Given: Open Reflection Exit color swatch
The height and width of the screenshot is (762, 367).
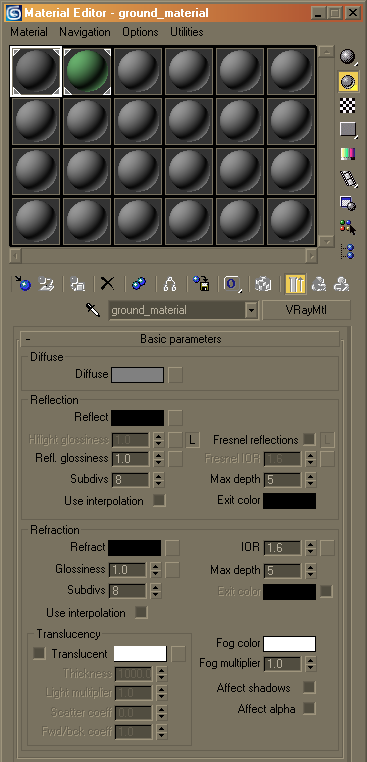Looking at the screenshot, I should point(290,501).
